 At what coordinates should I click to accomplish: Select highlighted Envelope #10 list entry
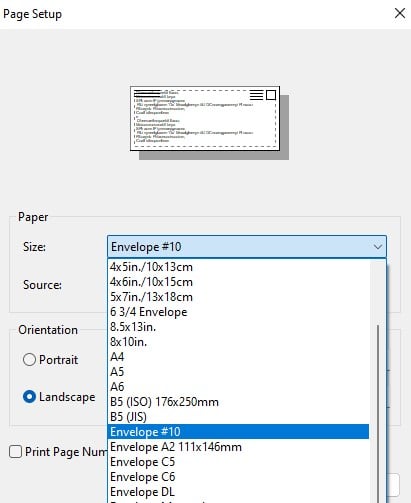(238, 432)
